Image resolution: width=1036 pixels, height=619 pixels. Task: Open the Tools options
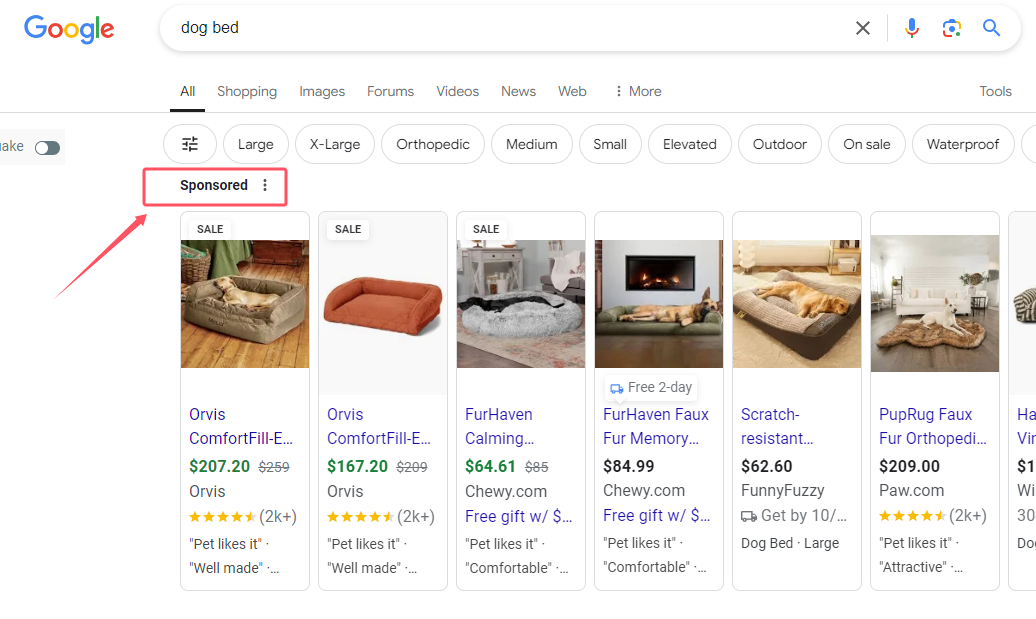(995, 91)
